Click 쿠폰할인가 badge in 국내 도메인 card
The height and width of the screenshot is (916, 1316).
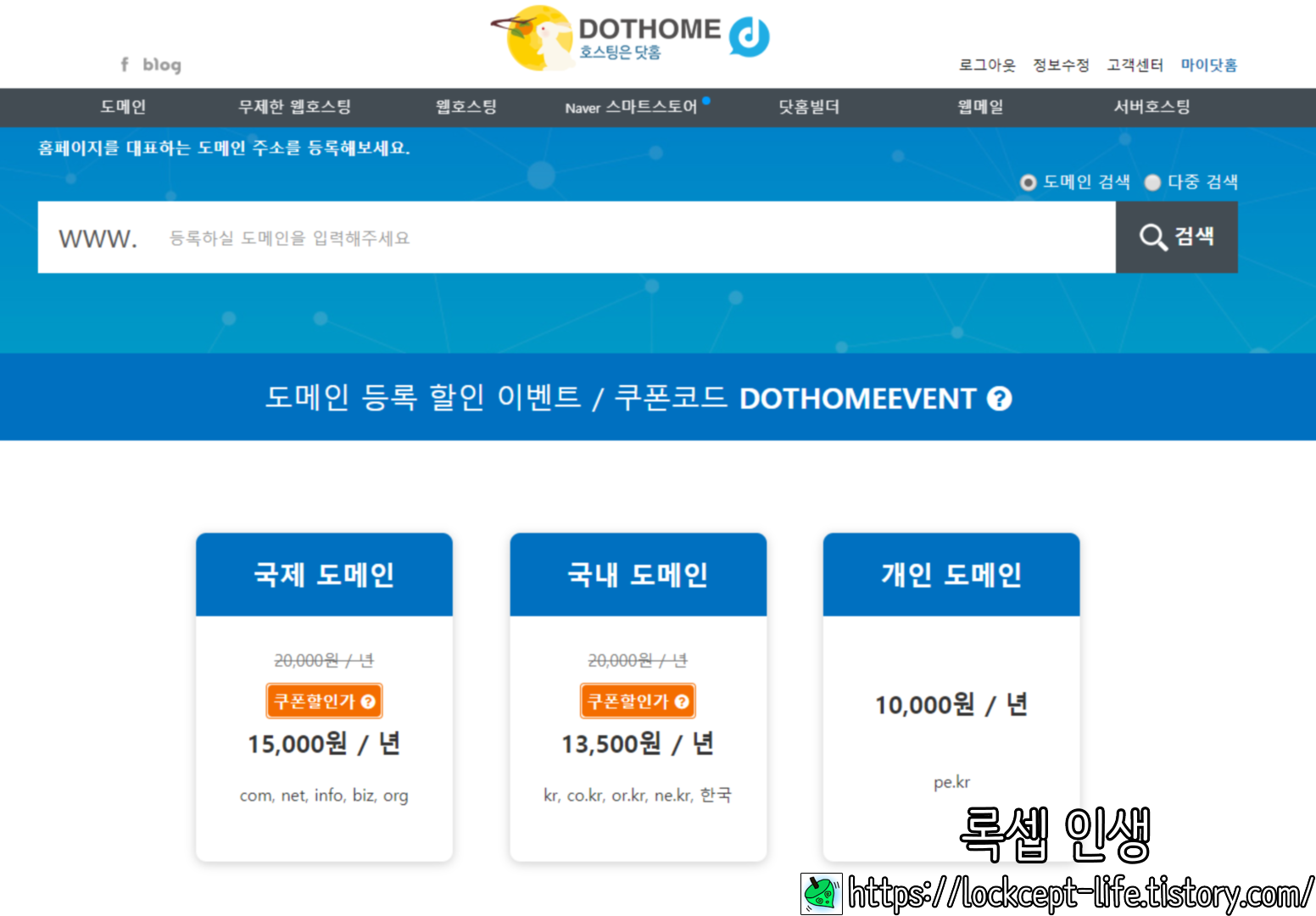(x=638, y=701)
